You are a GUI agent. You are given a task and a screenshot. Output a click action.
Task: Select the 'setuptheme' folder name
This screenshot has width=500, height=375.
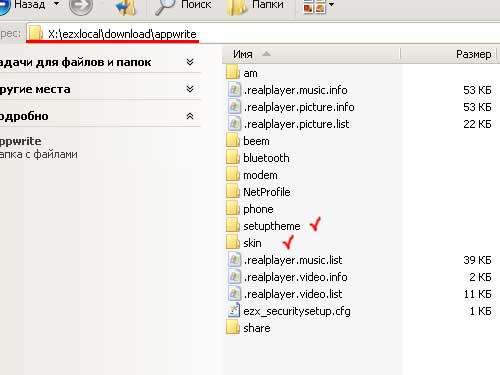[x=272, y=226]
